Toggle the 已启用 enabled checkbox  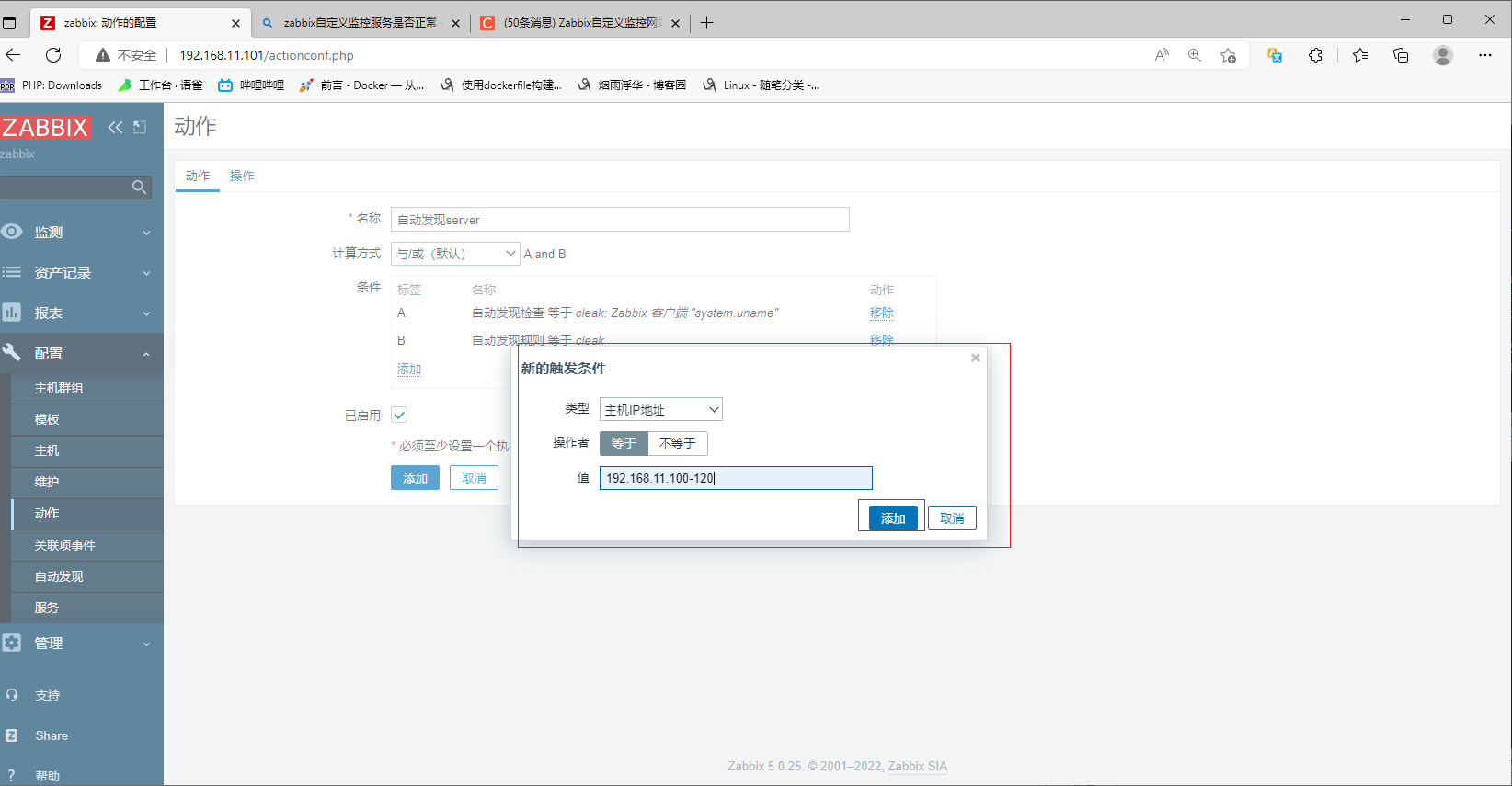(x=399, y=415)
